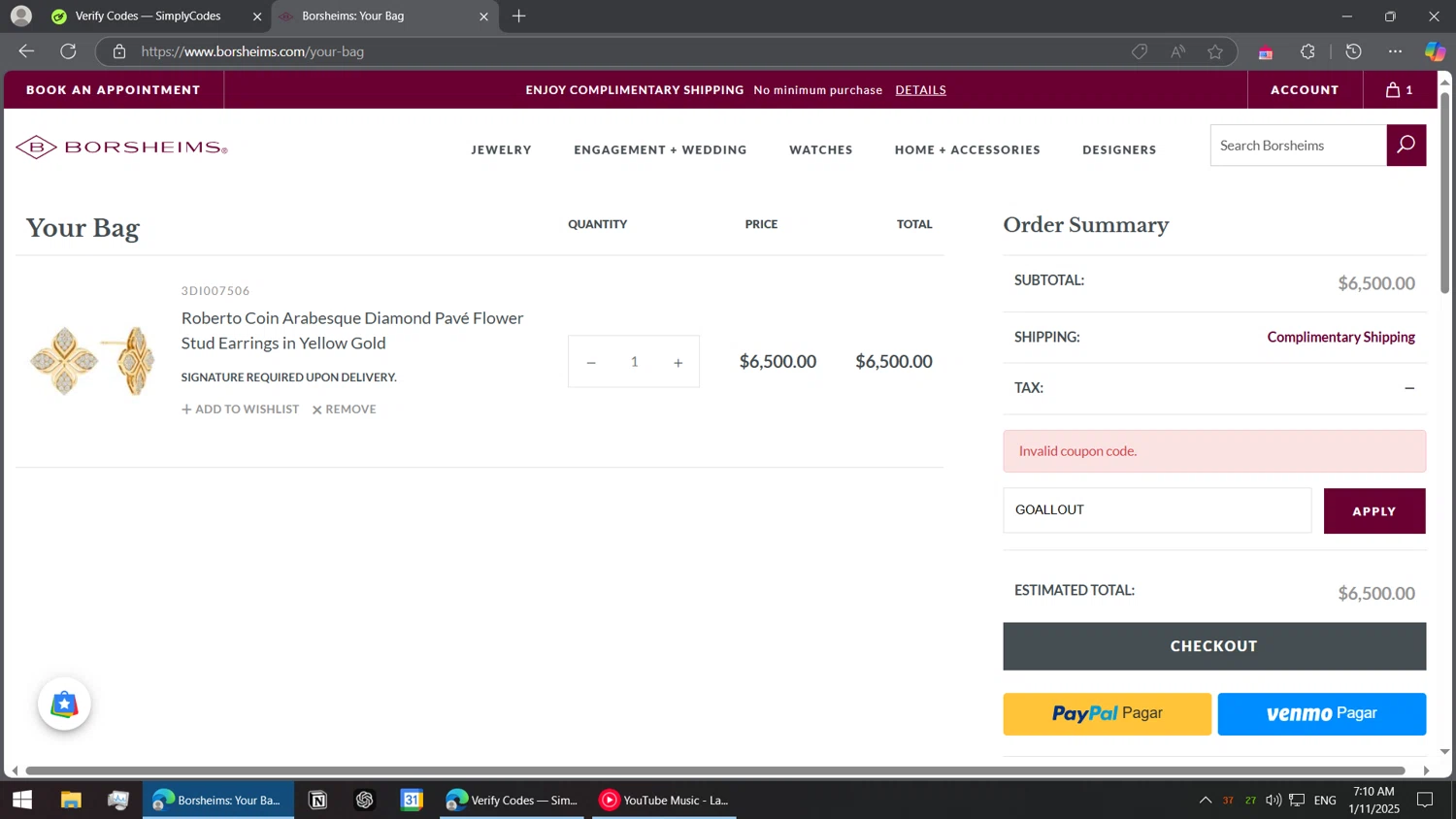Screen dimensions: 1456x819
Task: Remove earrings from bag
Action: pyautogui.click(x=344, y=409)
